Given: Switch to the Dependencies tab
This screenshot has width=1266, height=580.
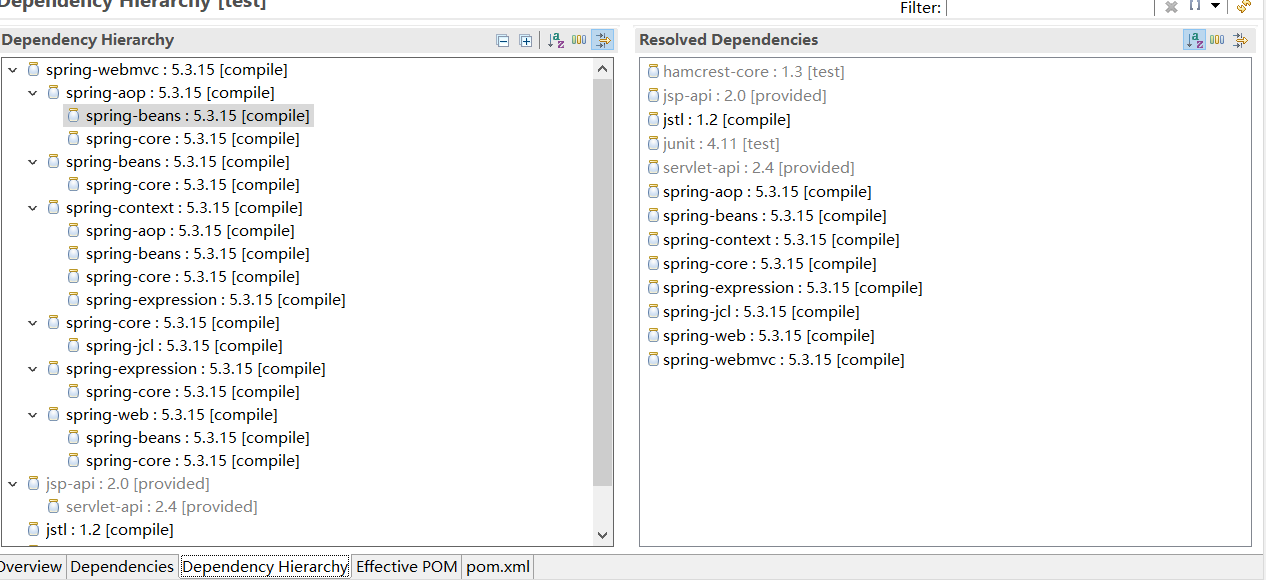Looking at the screenshot, I should click(x=122, y=567).
